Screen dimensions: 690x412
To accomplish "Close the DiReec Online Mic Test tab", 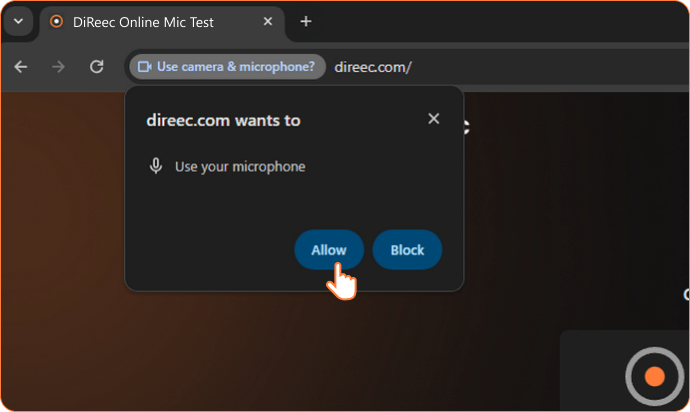I will [x=268, y=21].
